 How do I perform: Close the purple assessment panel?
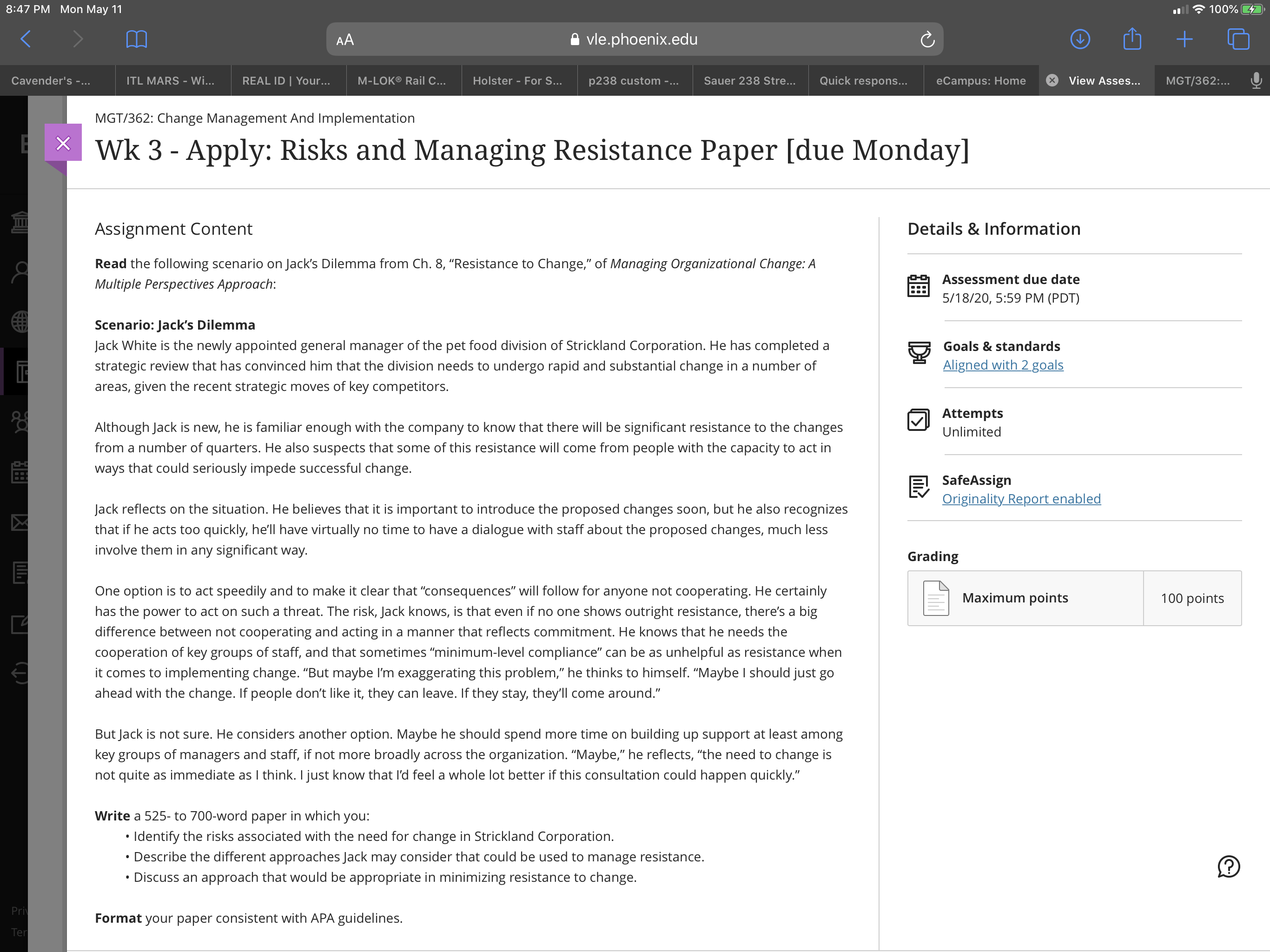63,143
